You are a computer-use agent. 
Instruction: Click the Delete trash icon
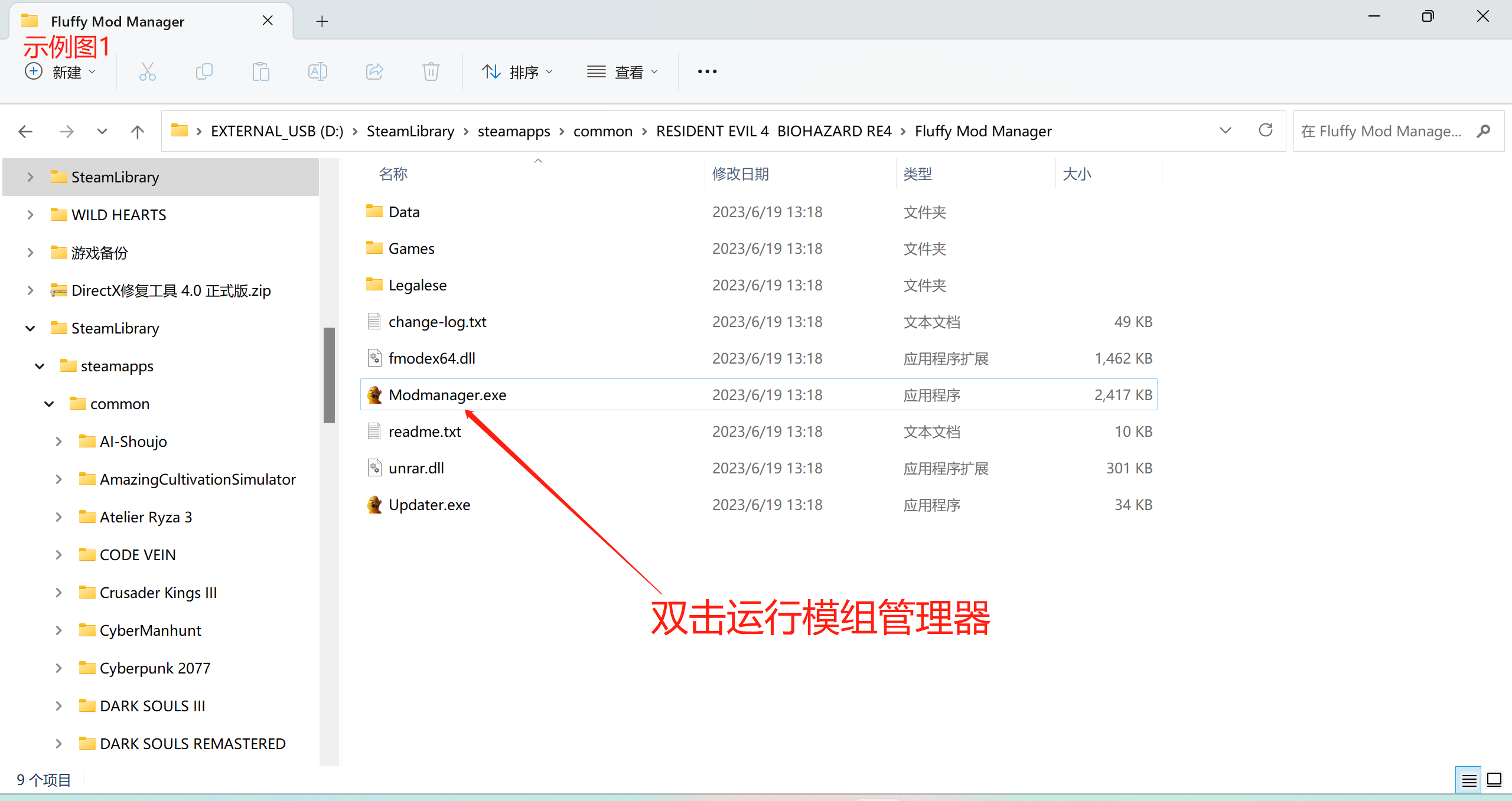431,71
